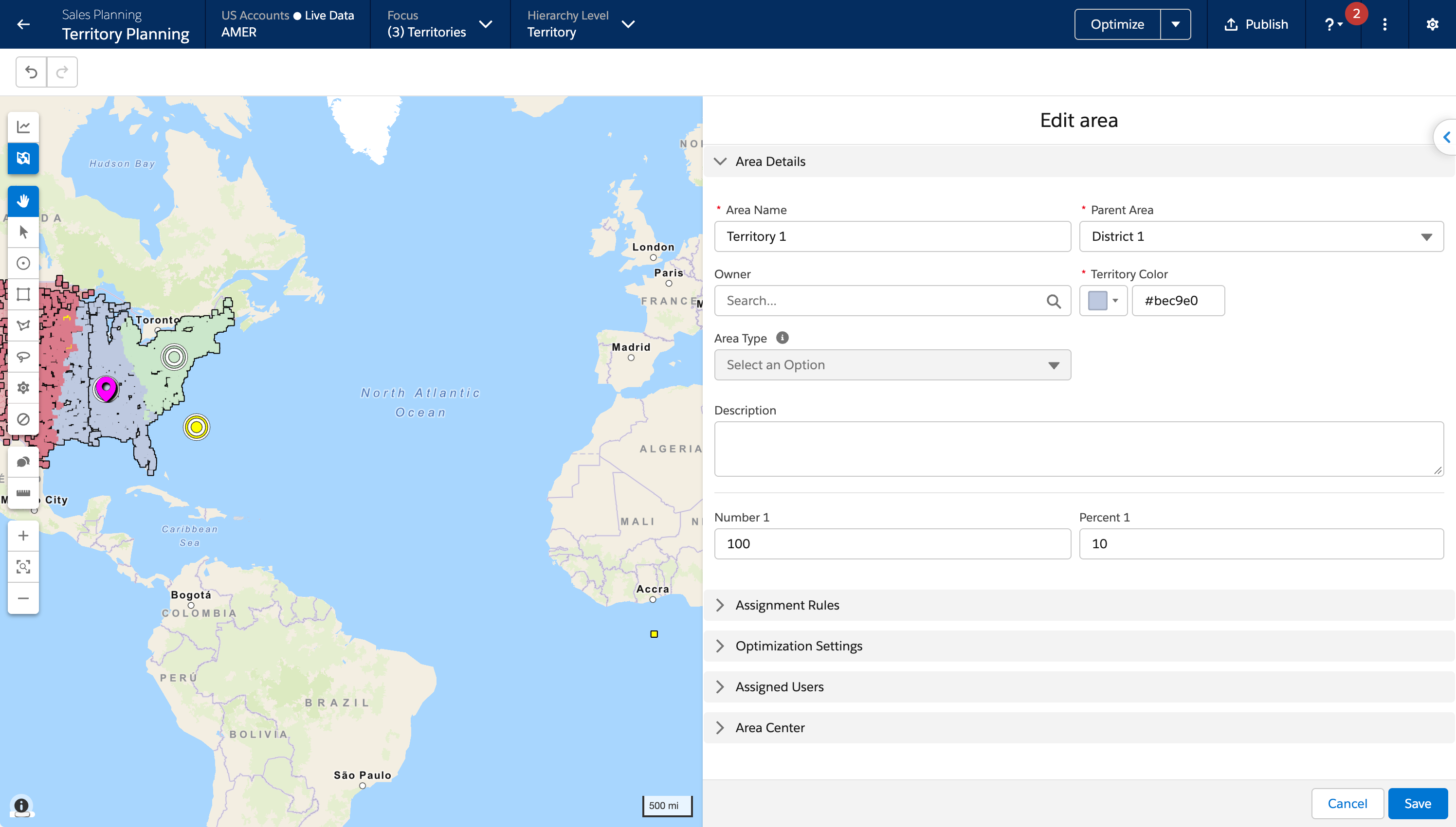Click the Publish button
Screen dimensions: 1456x827
coord(1256,24)
